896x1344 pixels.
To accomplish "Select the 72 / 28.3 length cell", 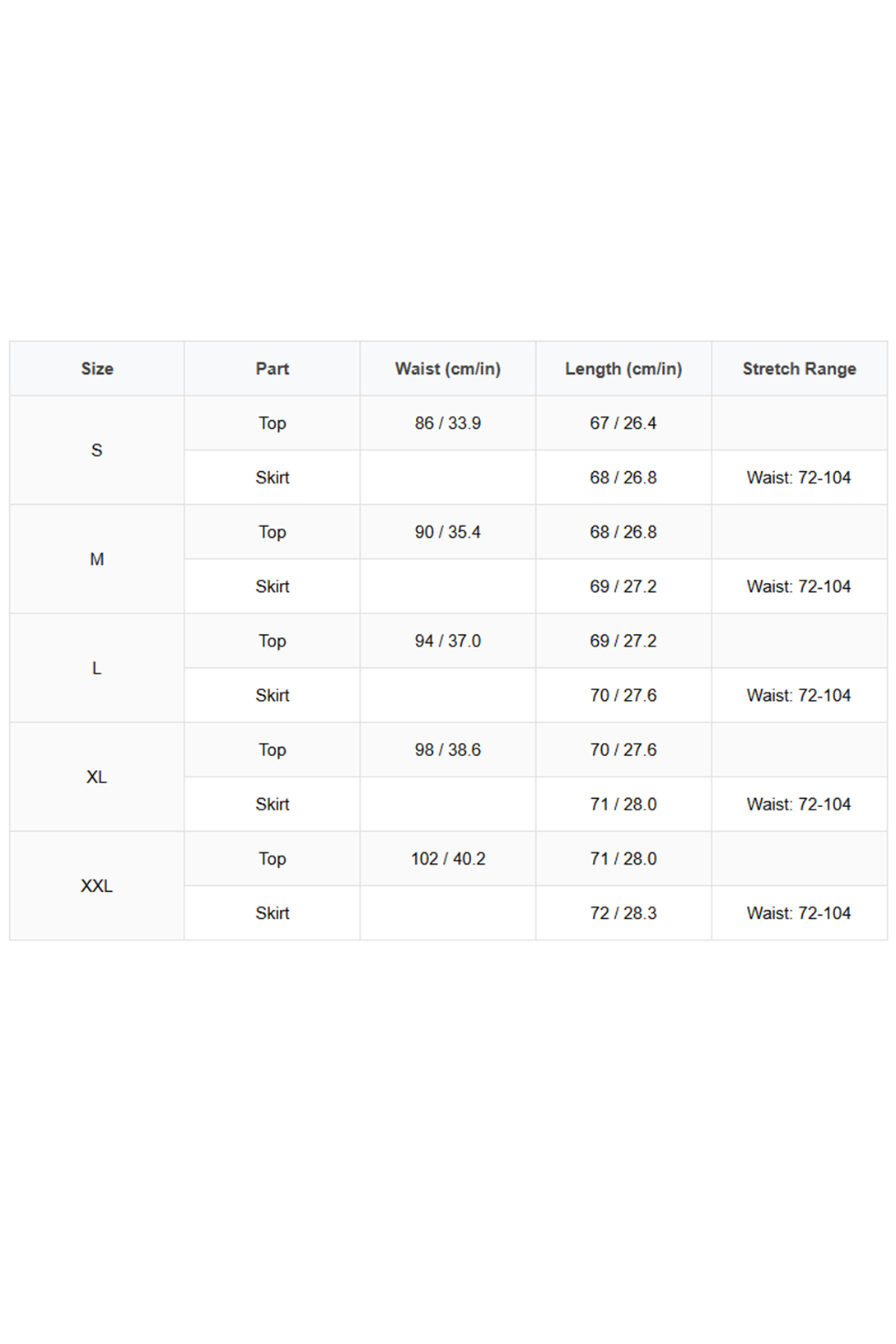I will coord(623,912).
